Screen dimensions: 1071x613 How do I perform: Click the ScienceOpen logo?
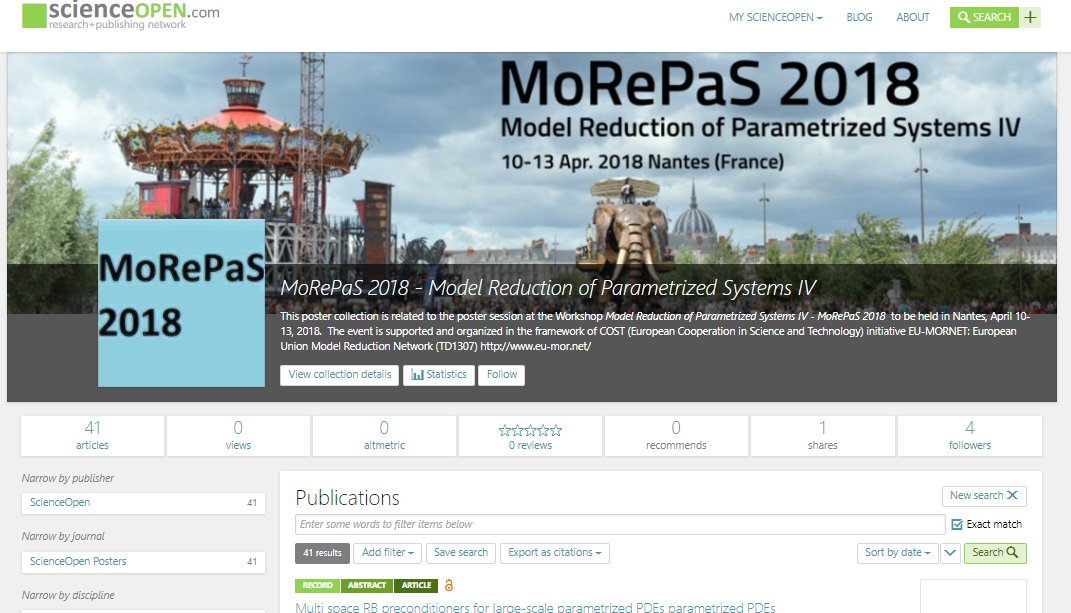(x=120, y=15)
